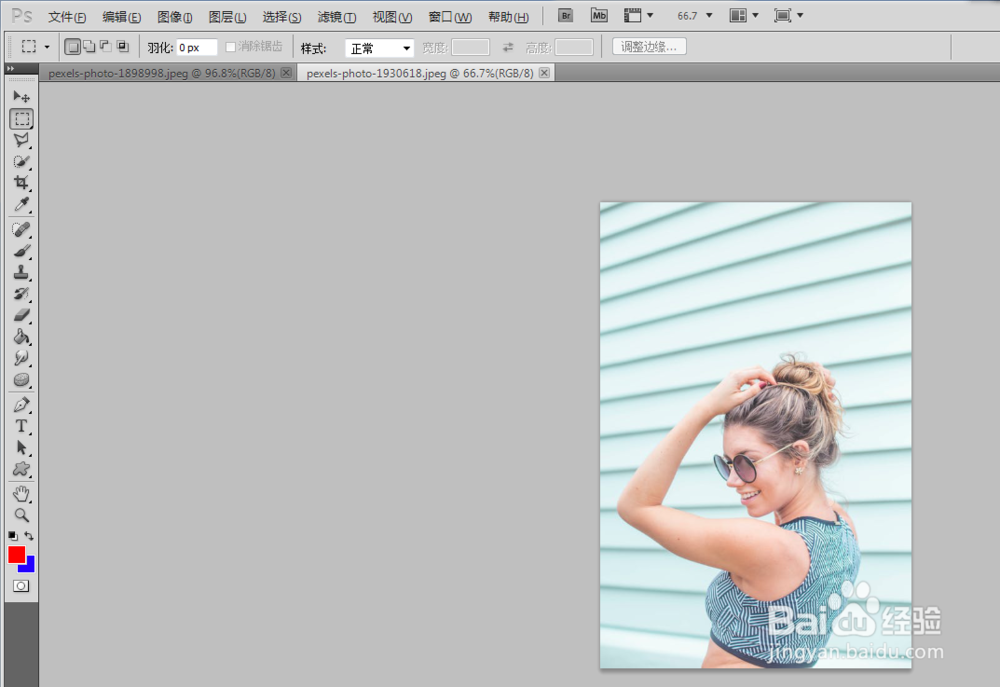Select the Rectangular Marquee tool
1000x687 pixels.
coord(22,119)
